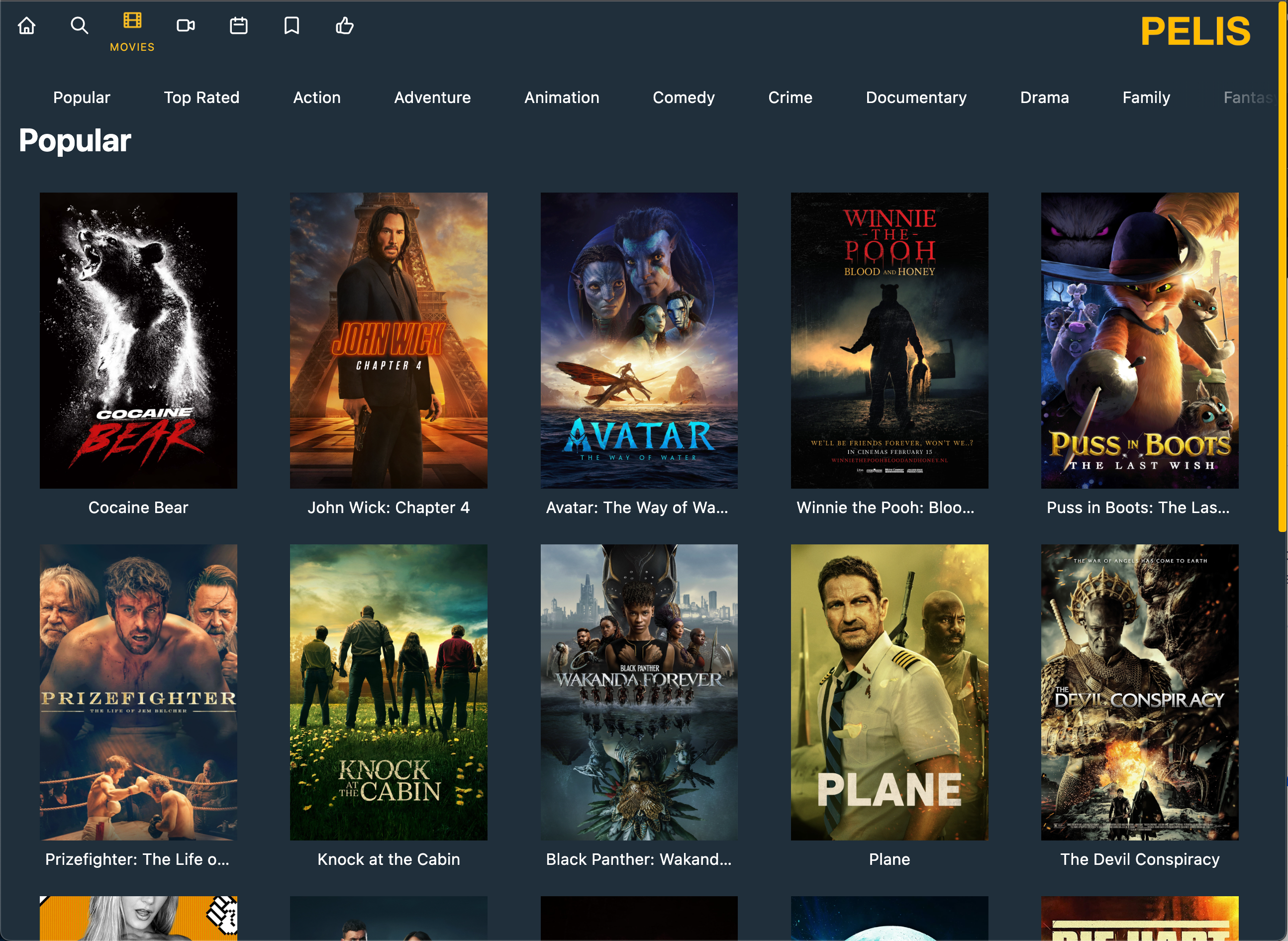Image resolution: width=1288 pixels, height=941 pixels.
Task: Open the Cocaine Bear poster
Action: click(x=138, y=340)
